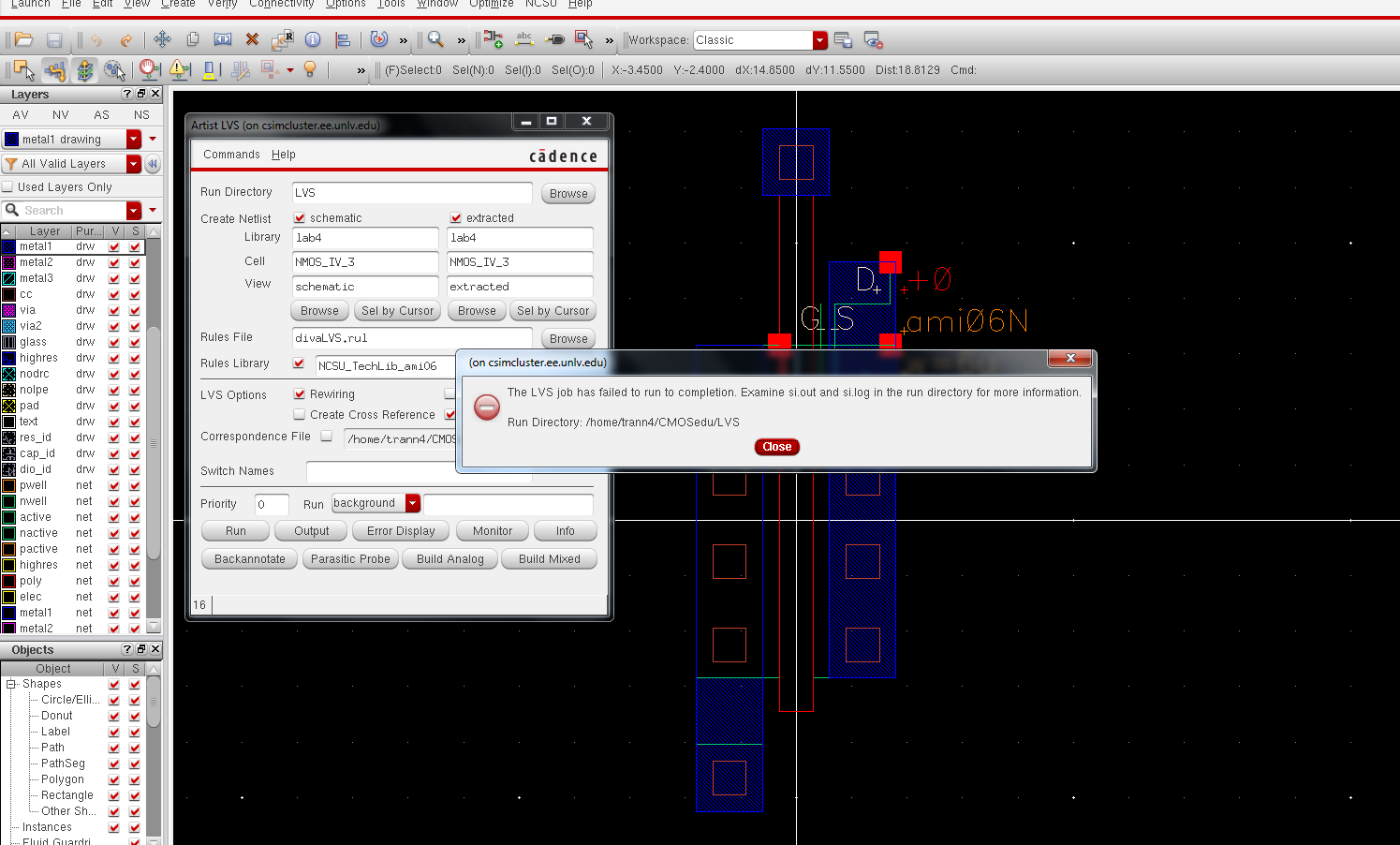Click the Priority value field
This screenshot has width=1400, height=845.
(272, 504)
